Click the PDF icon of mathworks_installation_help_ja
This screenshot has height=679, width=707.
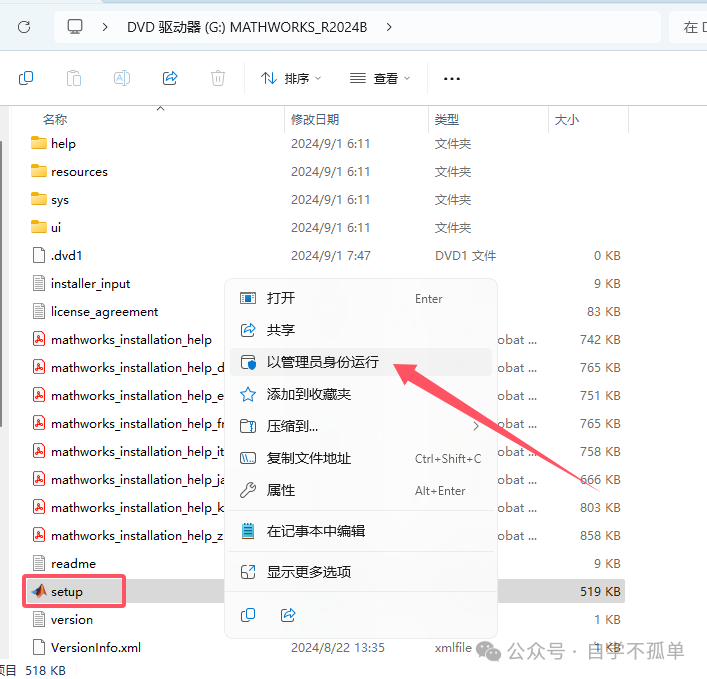pos(39,479)
